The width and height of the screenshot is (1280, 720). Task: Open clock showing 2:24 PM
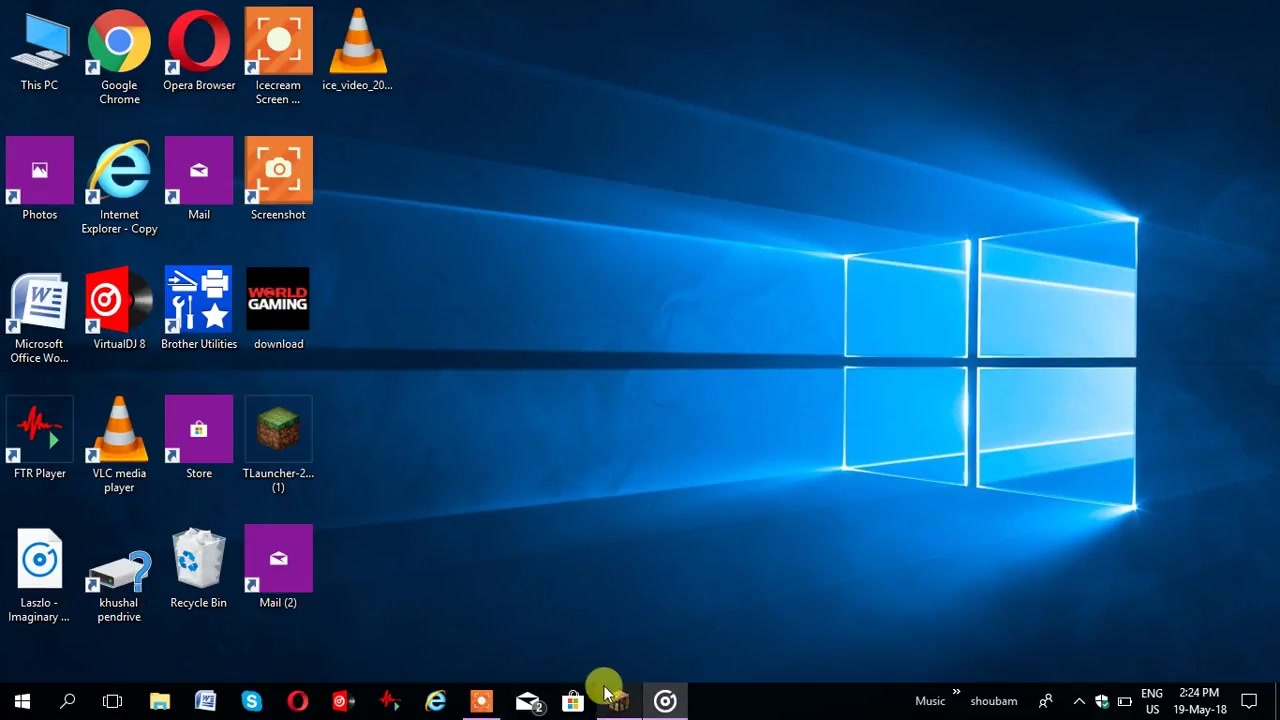pyautogui.click(x=1201, y=701)
